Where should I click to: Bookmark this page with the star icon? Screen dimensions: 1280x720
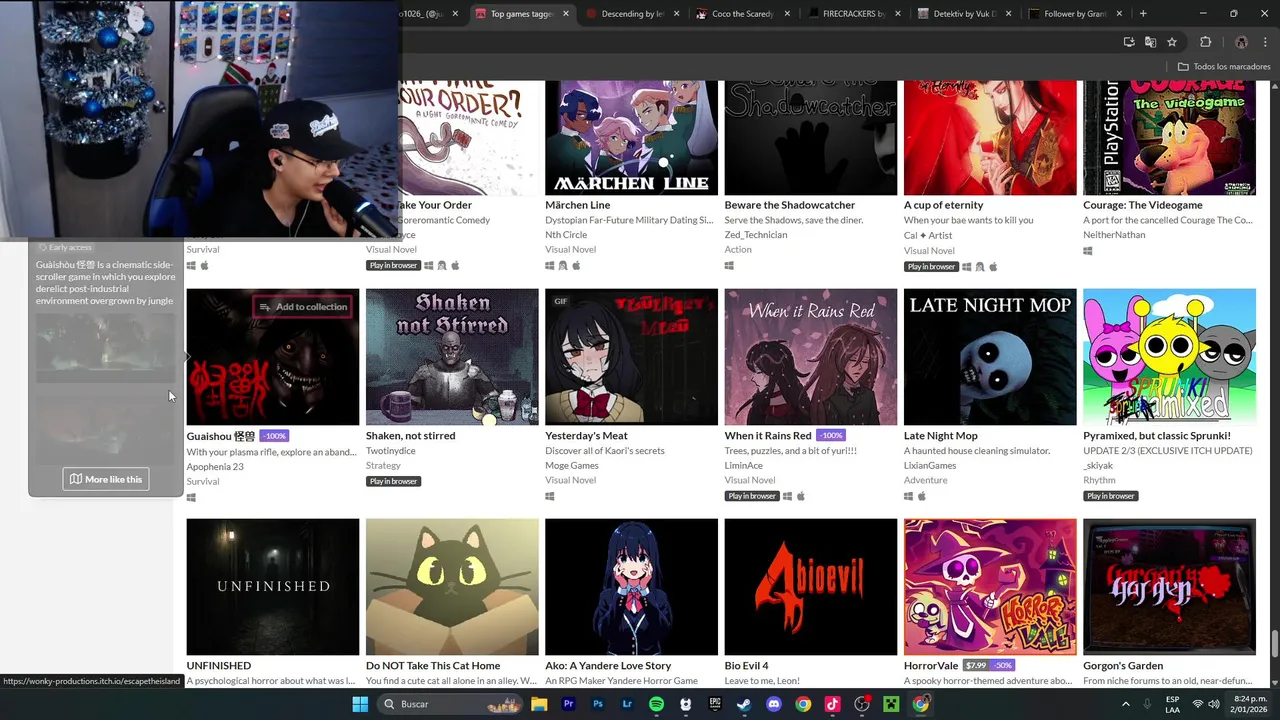click(1172, 42)
